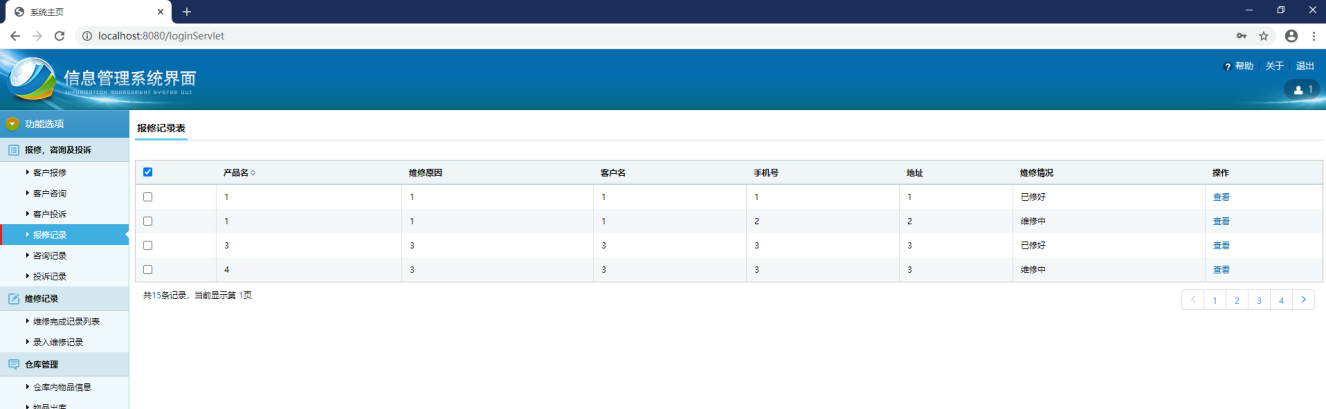Click the 信息管理系统 globe logo

31,78
